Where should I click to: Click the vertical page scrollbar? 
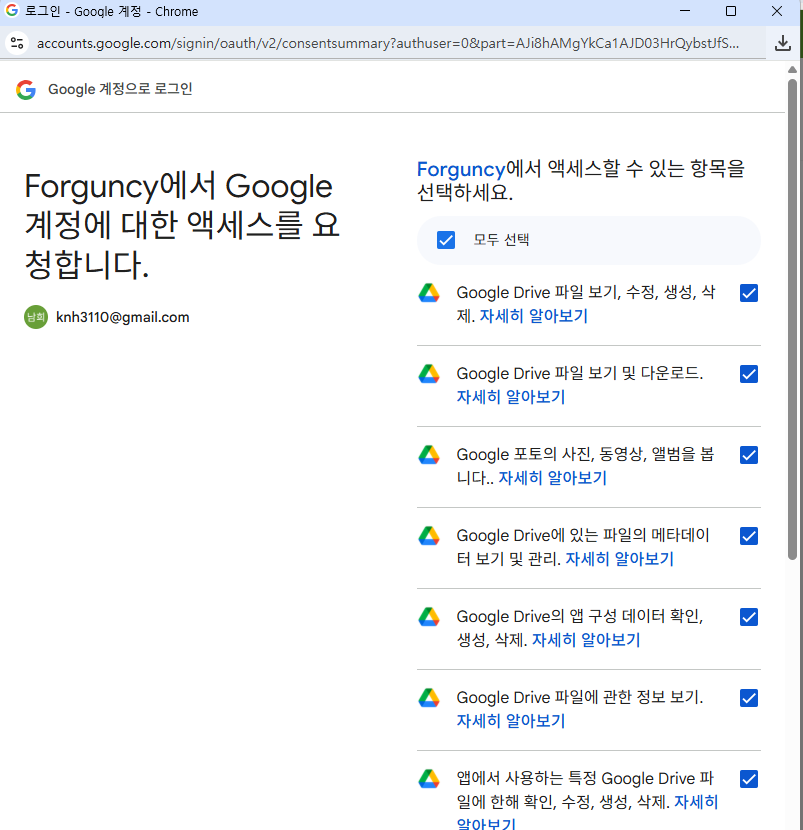point(792,319)
